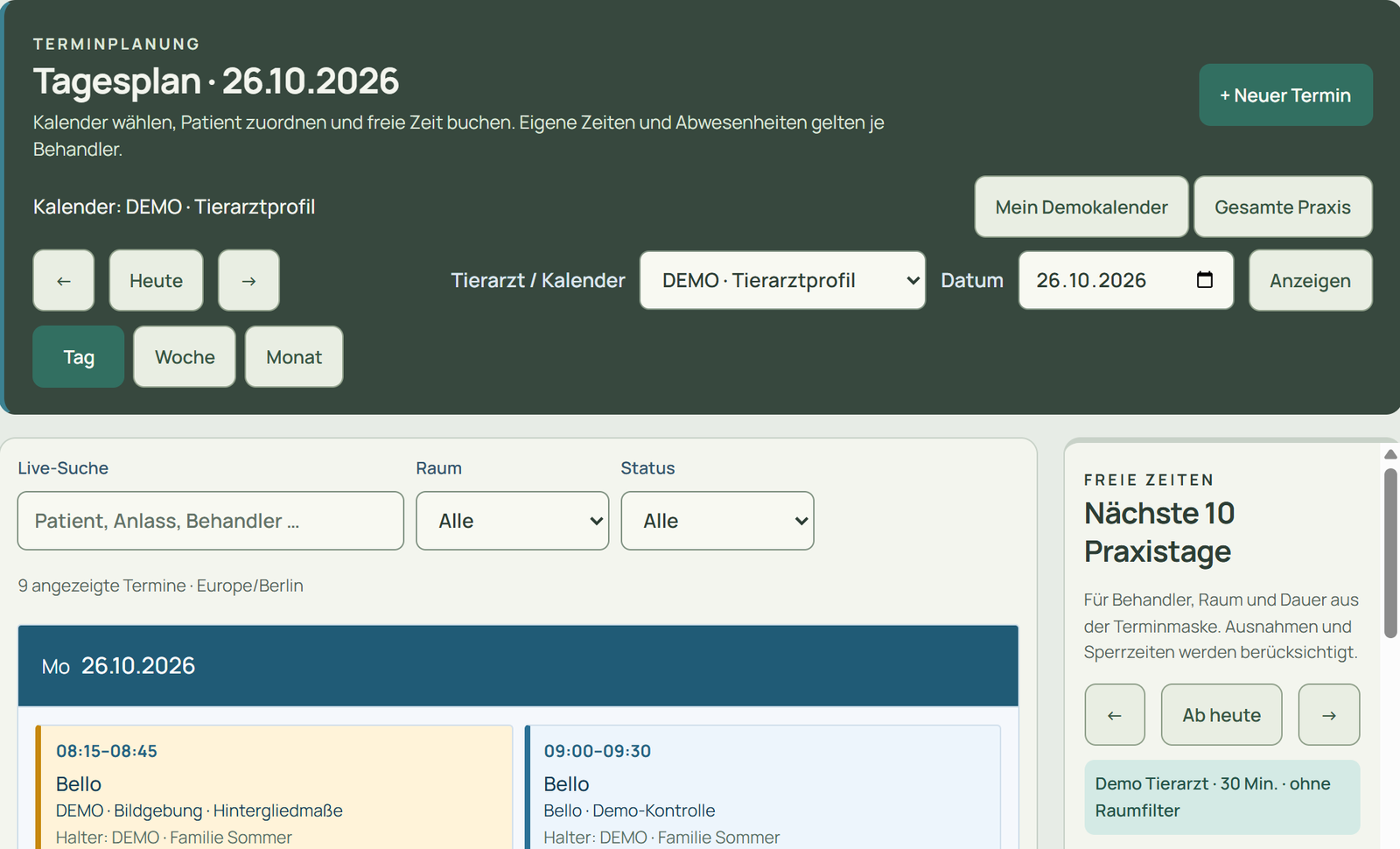Open Mein Demokalender
This screenshot has height=849, width=1400.
click(1081, 207)
